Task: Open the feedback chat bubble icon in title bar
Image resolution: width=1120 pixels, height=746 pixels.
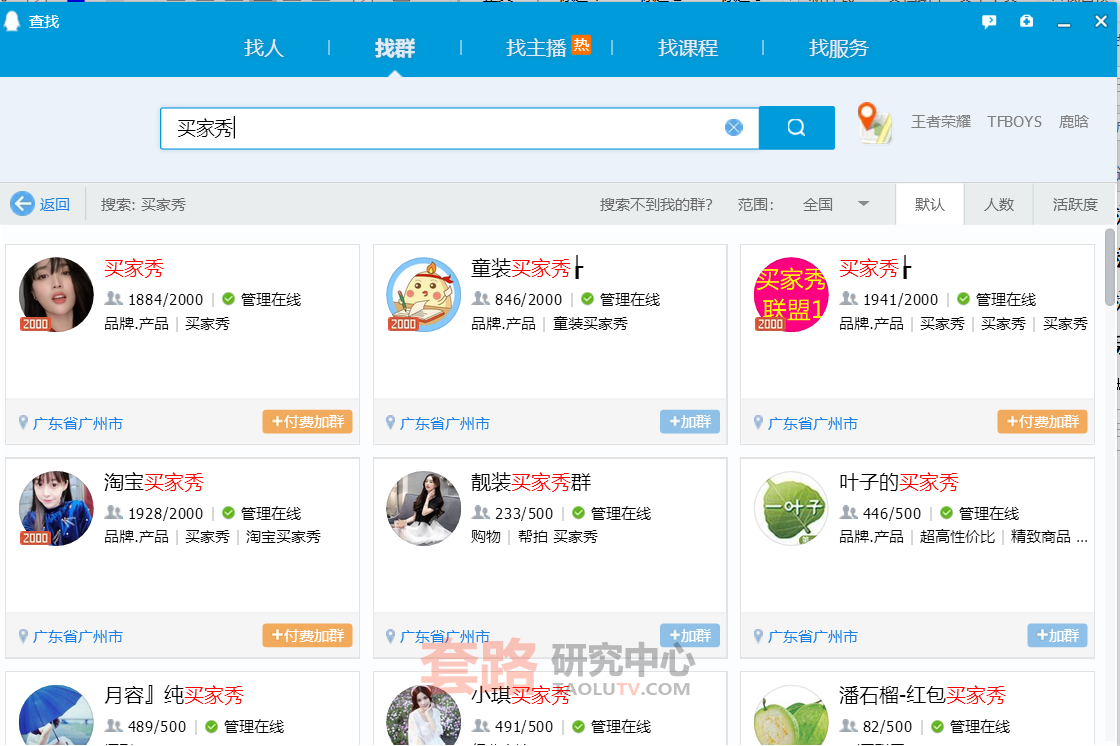Action: click(x=989, y=22)
